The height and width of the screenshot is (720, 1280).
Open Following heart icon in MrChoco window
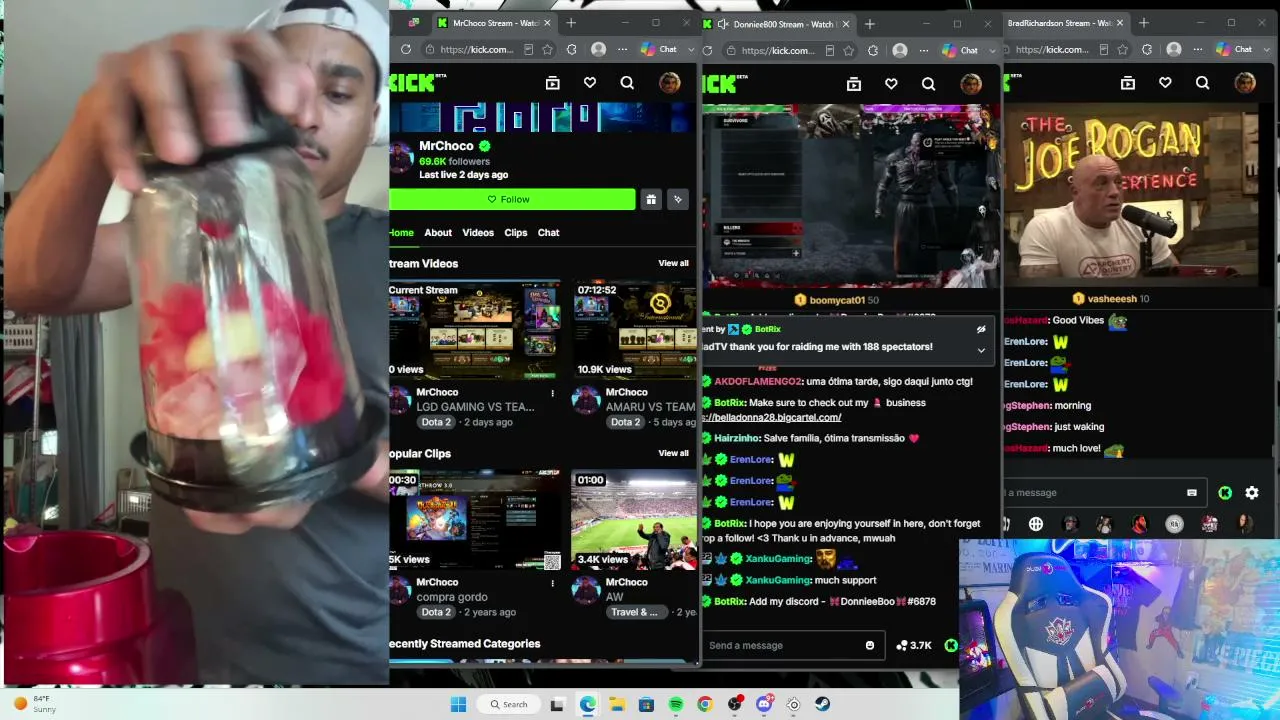[590, 83]
